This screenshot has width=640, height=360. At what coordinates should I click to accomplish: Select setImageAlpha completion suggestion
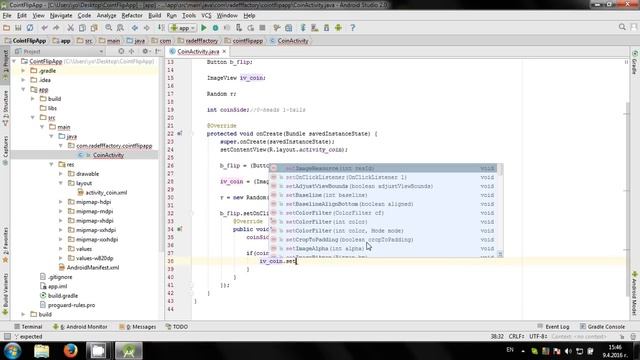click(384, 248)
